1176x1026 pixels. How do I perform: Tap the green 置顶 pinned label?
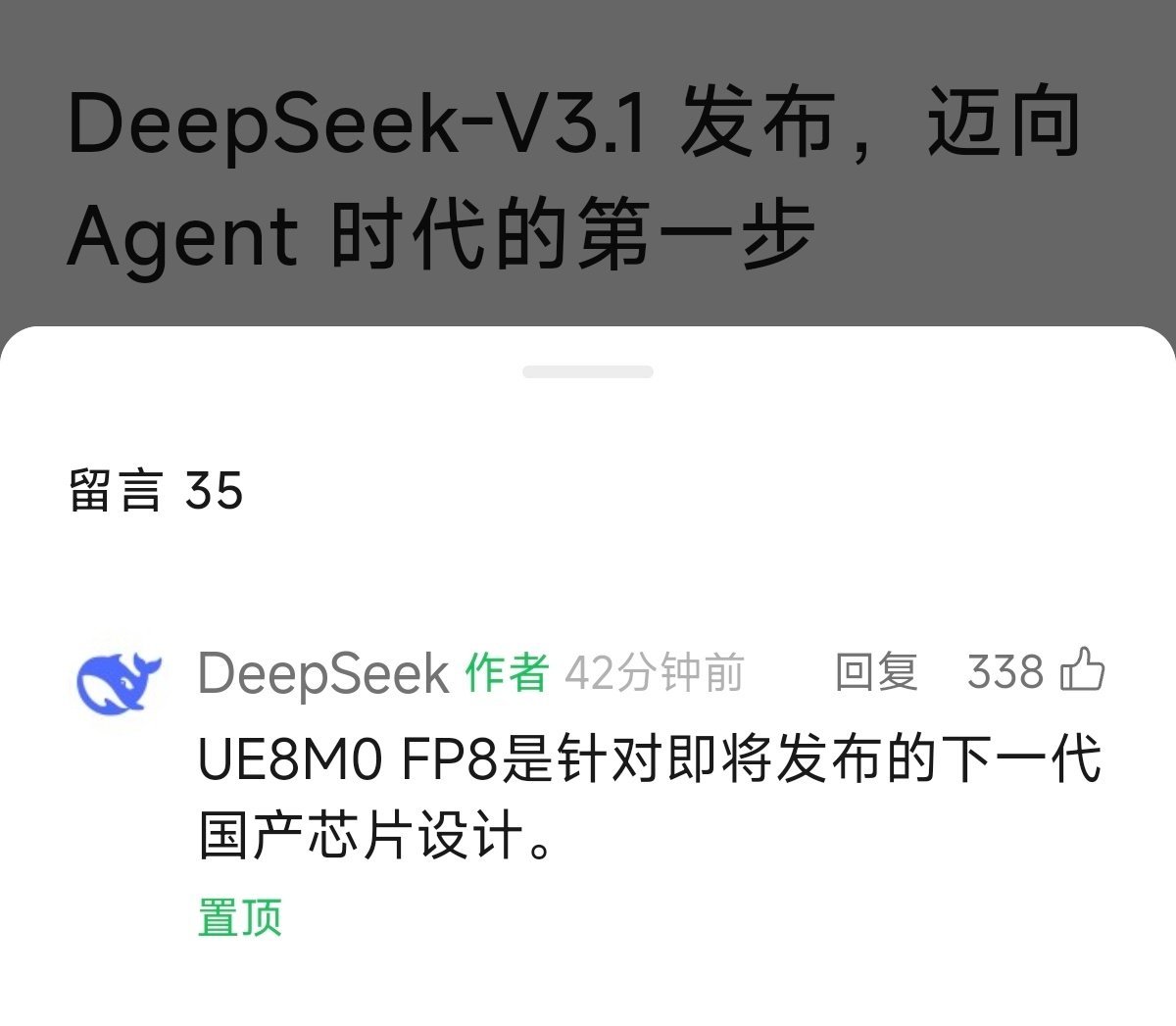coord(240,918)
